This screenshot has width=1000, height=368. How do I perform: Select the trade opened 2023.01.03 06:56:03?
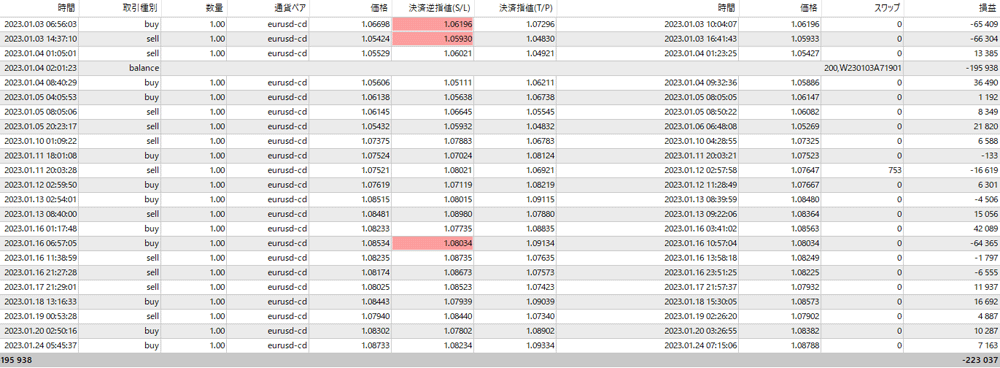pyautogui.click(x=500, y=24)
